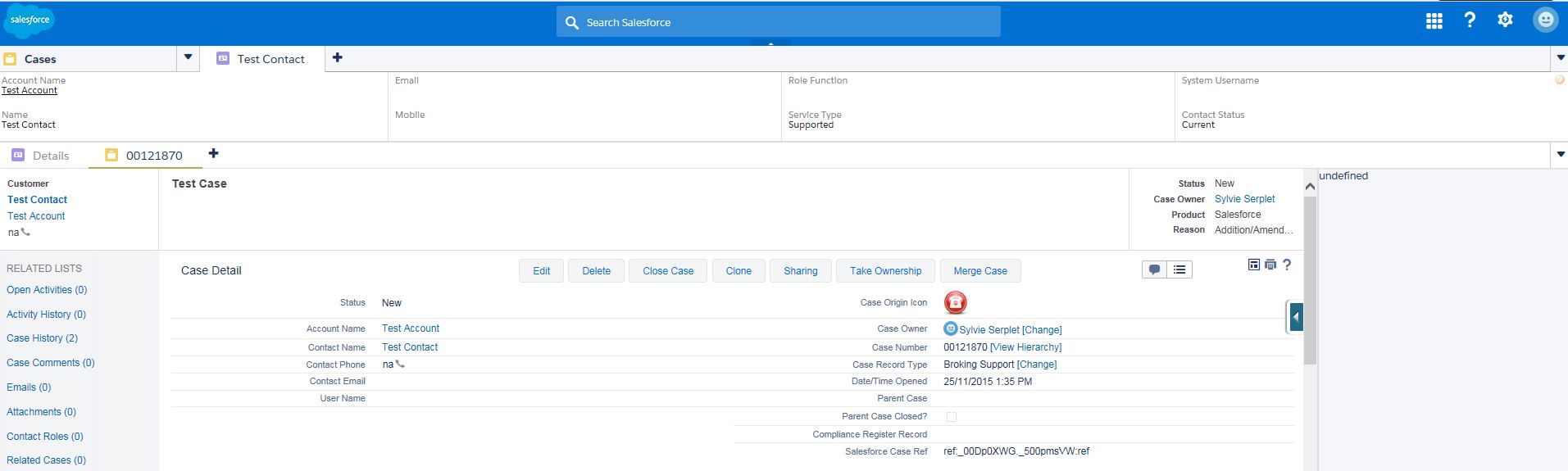Click the Take Ownership button

tap(885, 271)
